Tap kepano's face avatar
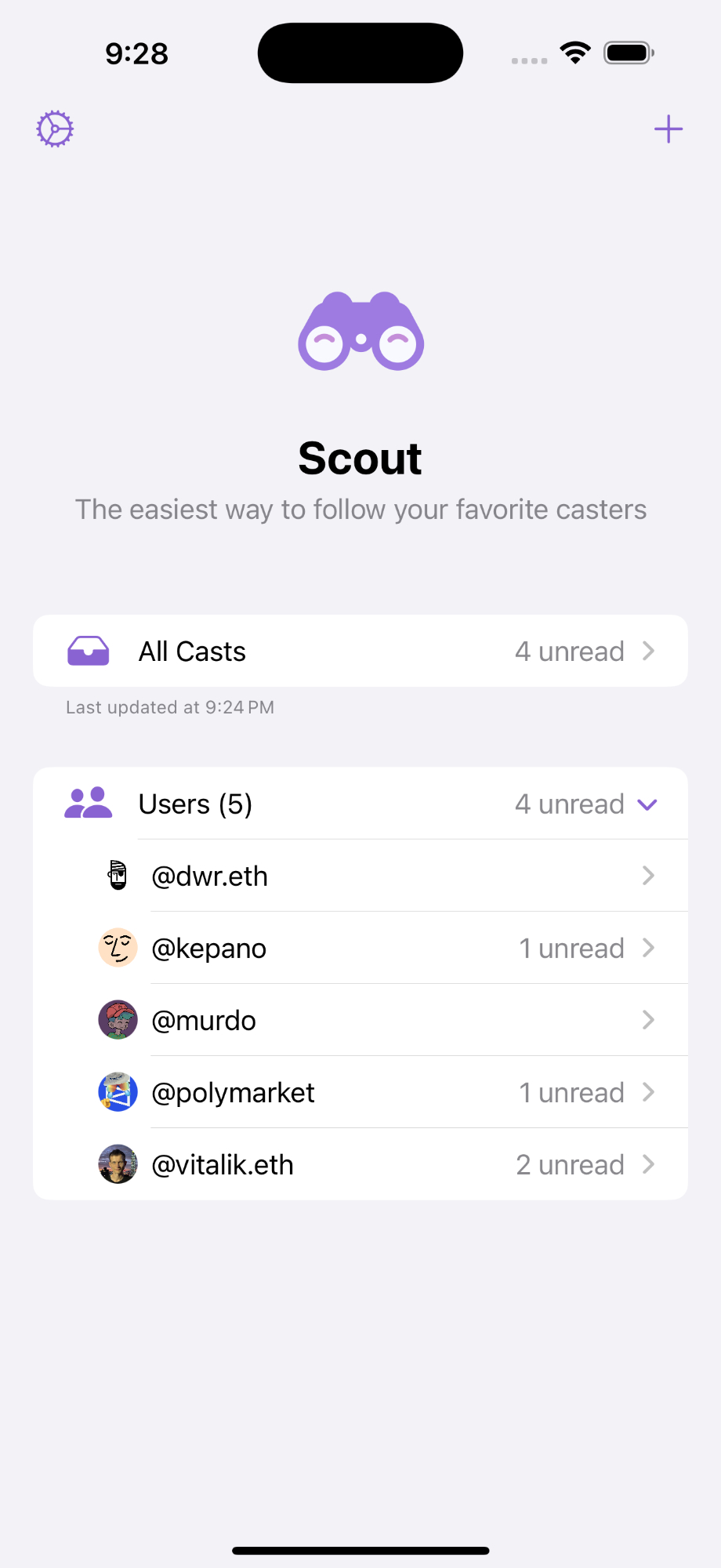 [x=118, y=948]
